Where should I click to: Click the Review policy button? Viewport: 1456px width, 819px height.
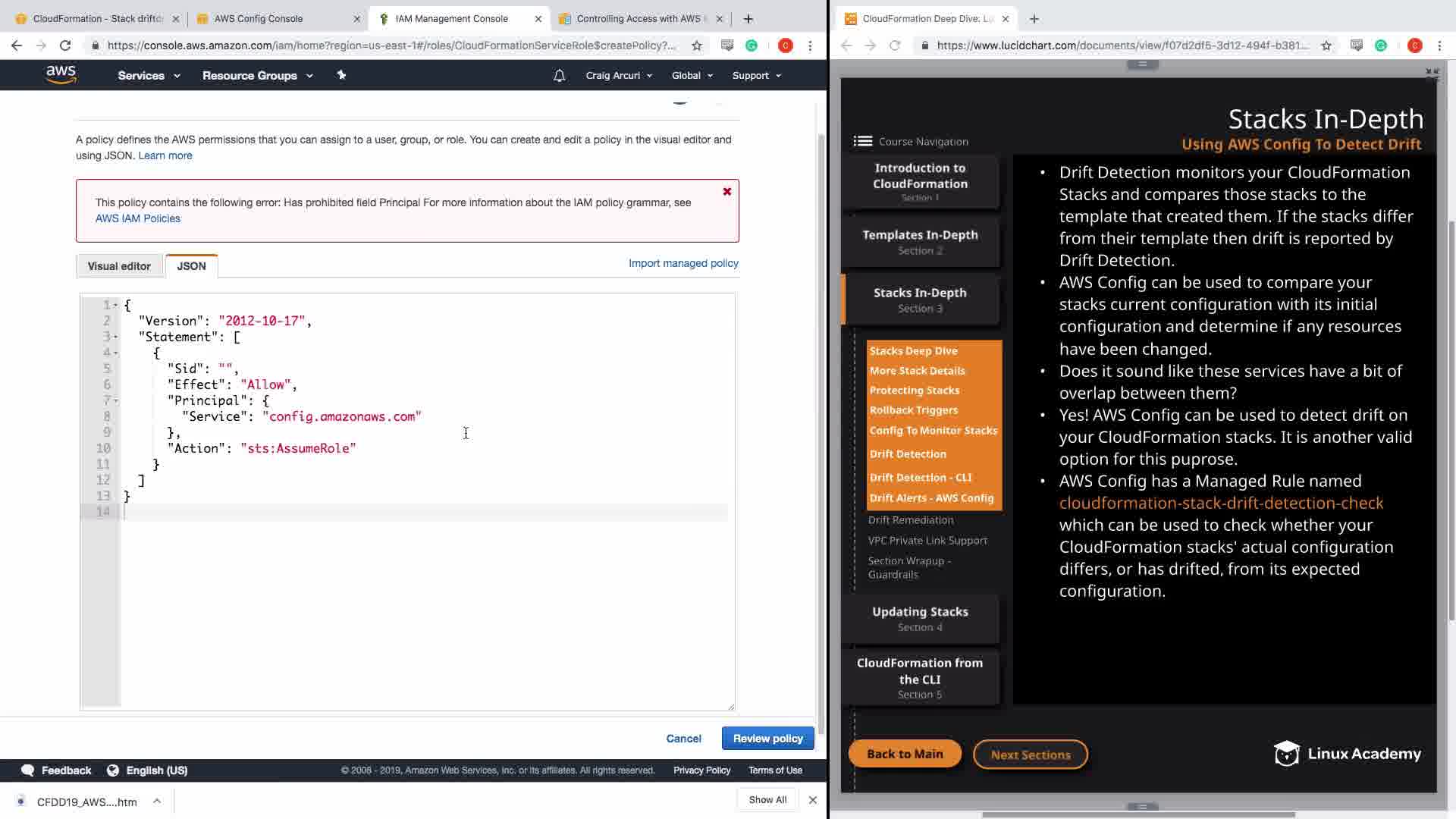pyautogui.click(x=767, y=739)
